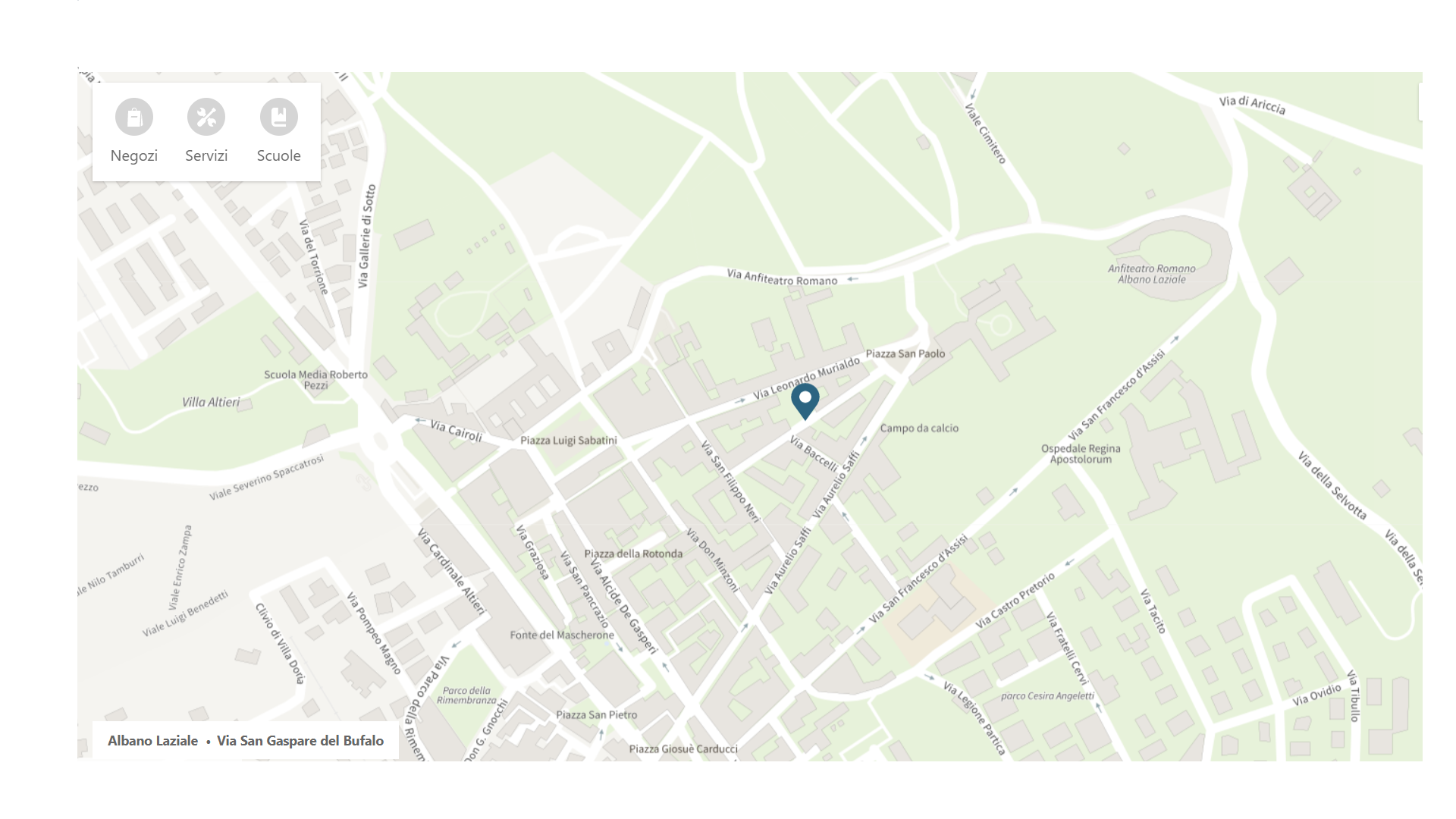
Task: Click the Villa Altieri label
Action: (211, 402)
